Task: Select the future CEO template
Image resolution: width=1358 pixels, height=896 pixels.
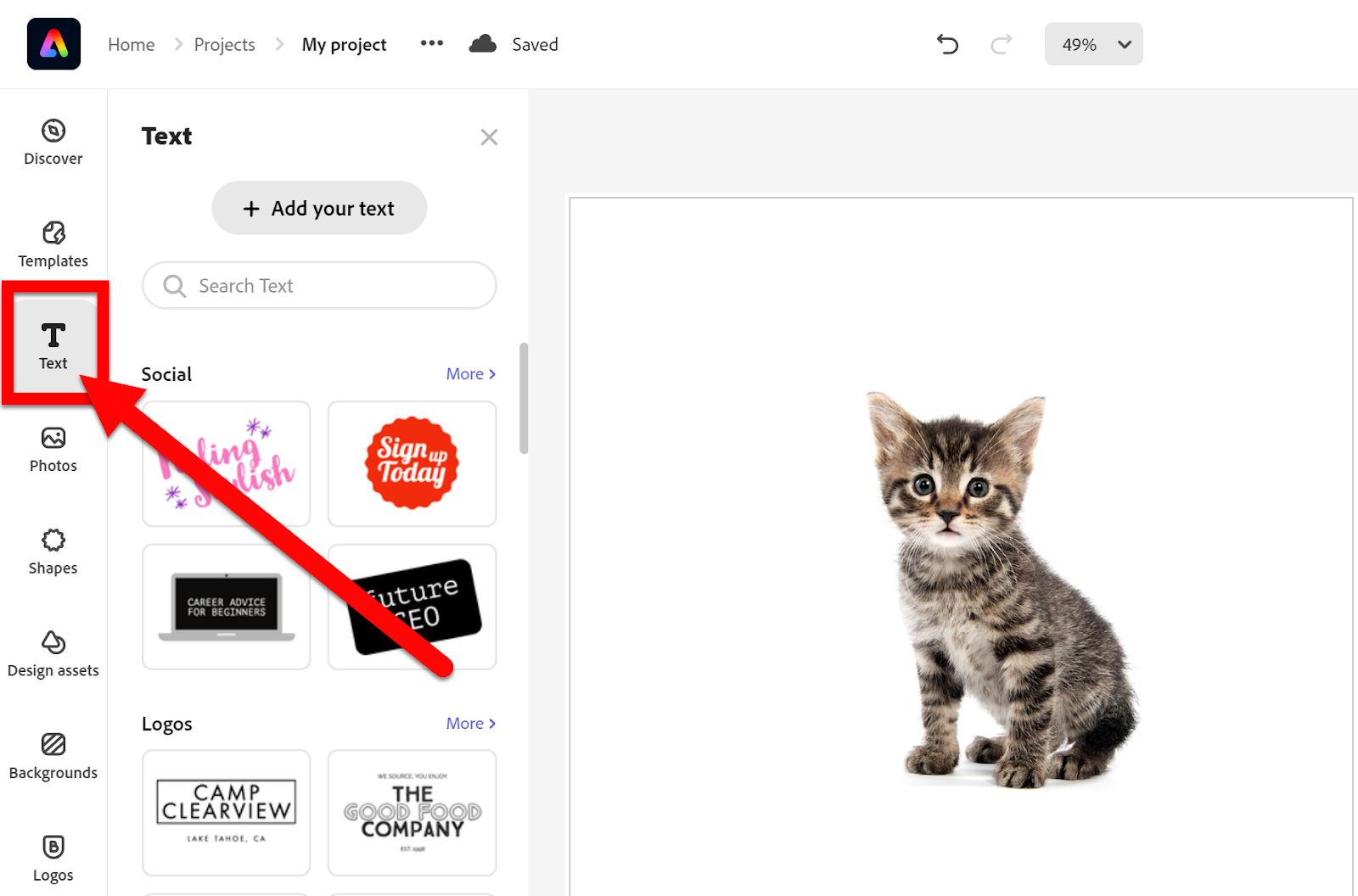Action: (x=412, y=607)
